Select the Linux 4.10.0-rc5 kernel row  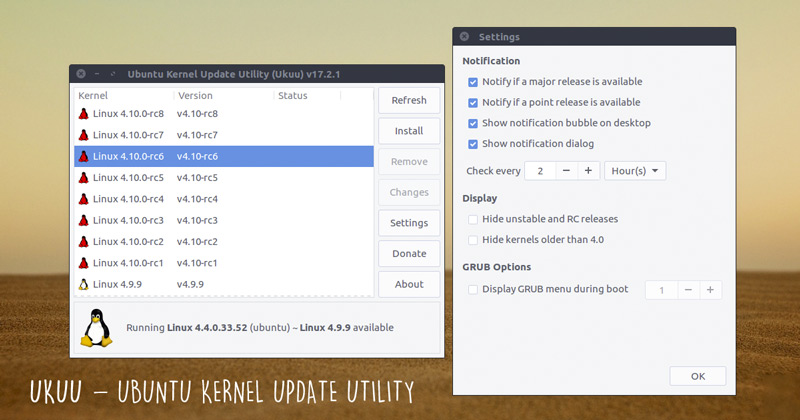coord(224,178)
